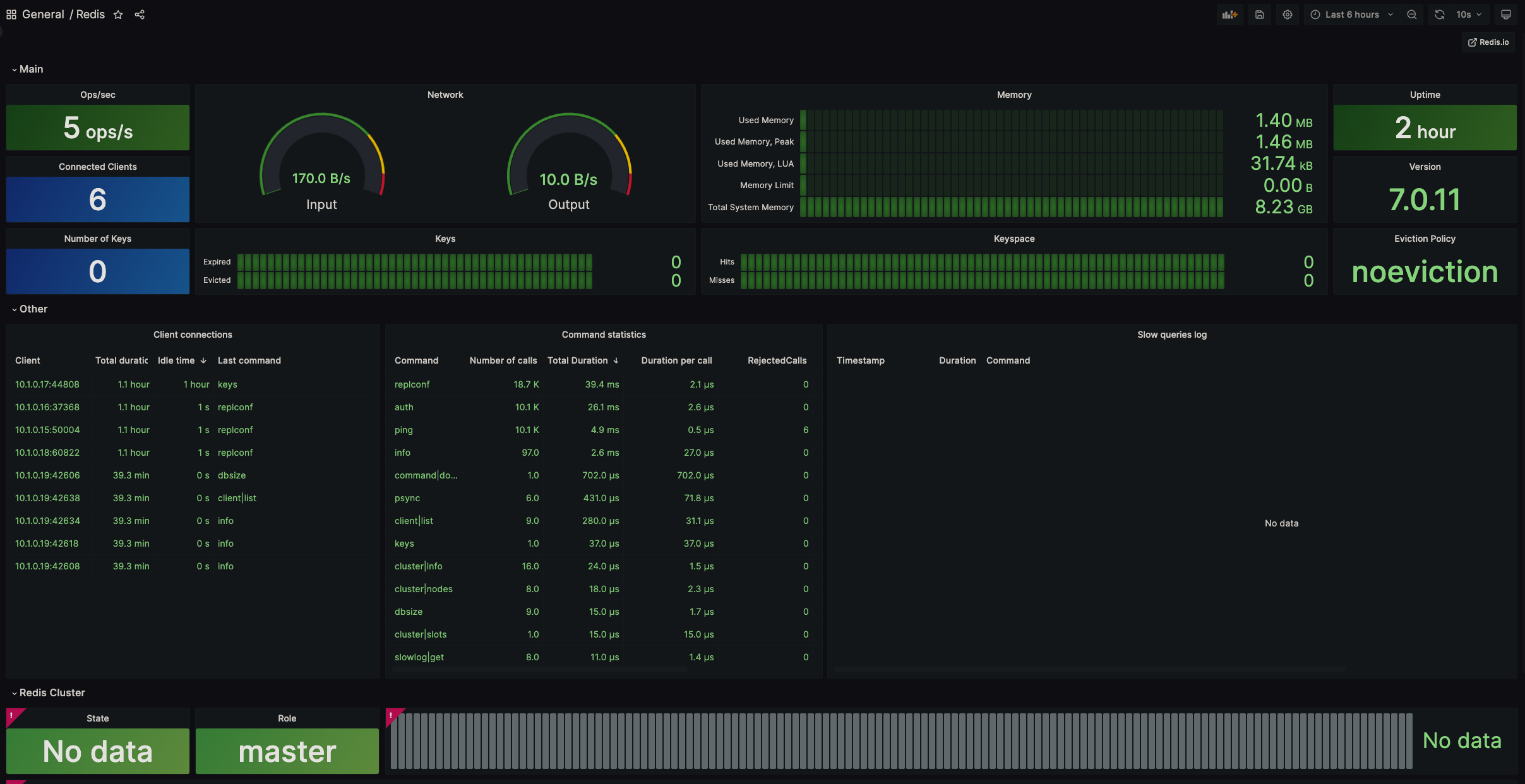Click the Add panel icon
Screen dimensions: 1525x784
[x=1229, y=15]
